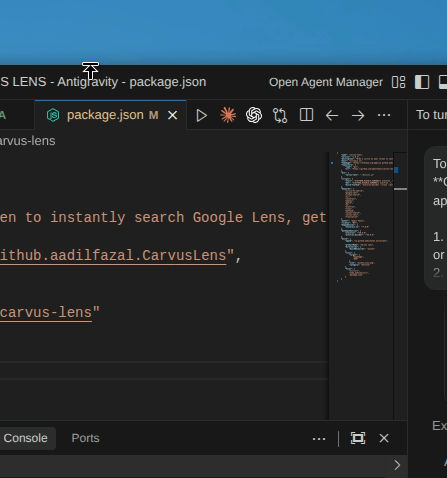The height and width of the screenshot is (478, 447).
Task: Close the package.json tab
Action: tap(172, 115)
